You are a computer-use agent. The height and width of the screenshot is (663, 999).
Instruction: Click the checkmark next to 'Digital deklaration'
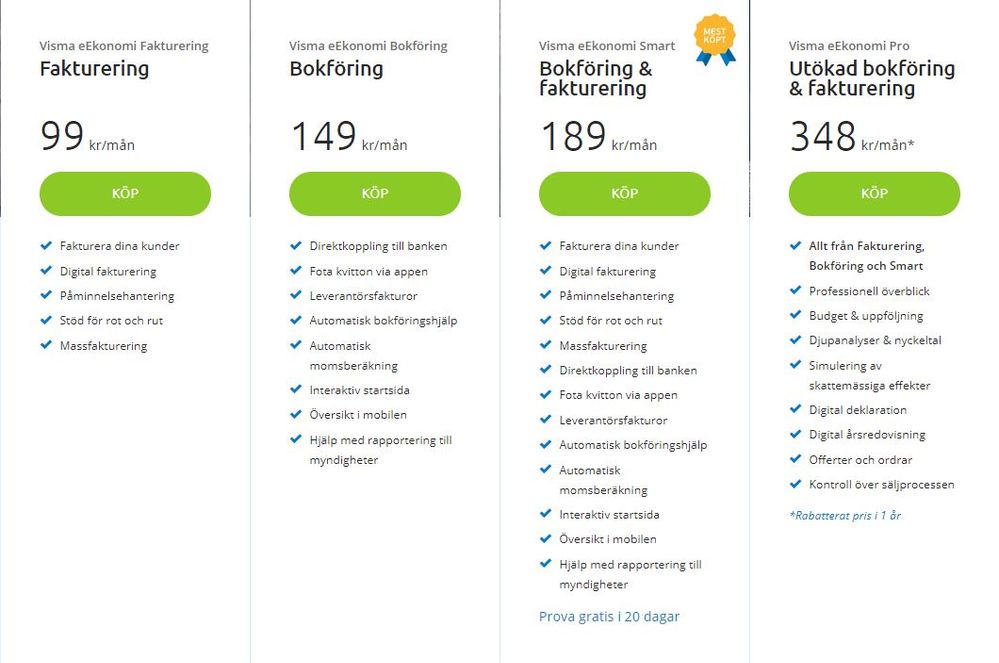coord(795,409)
